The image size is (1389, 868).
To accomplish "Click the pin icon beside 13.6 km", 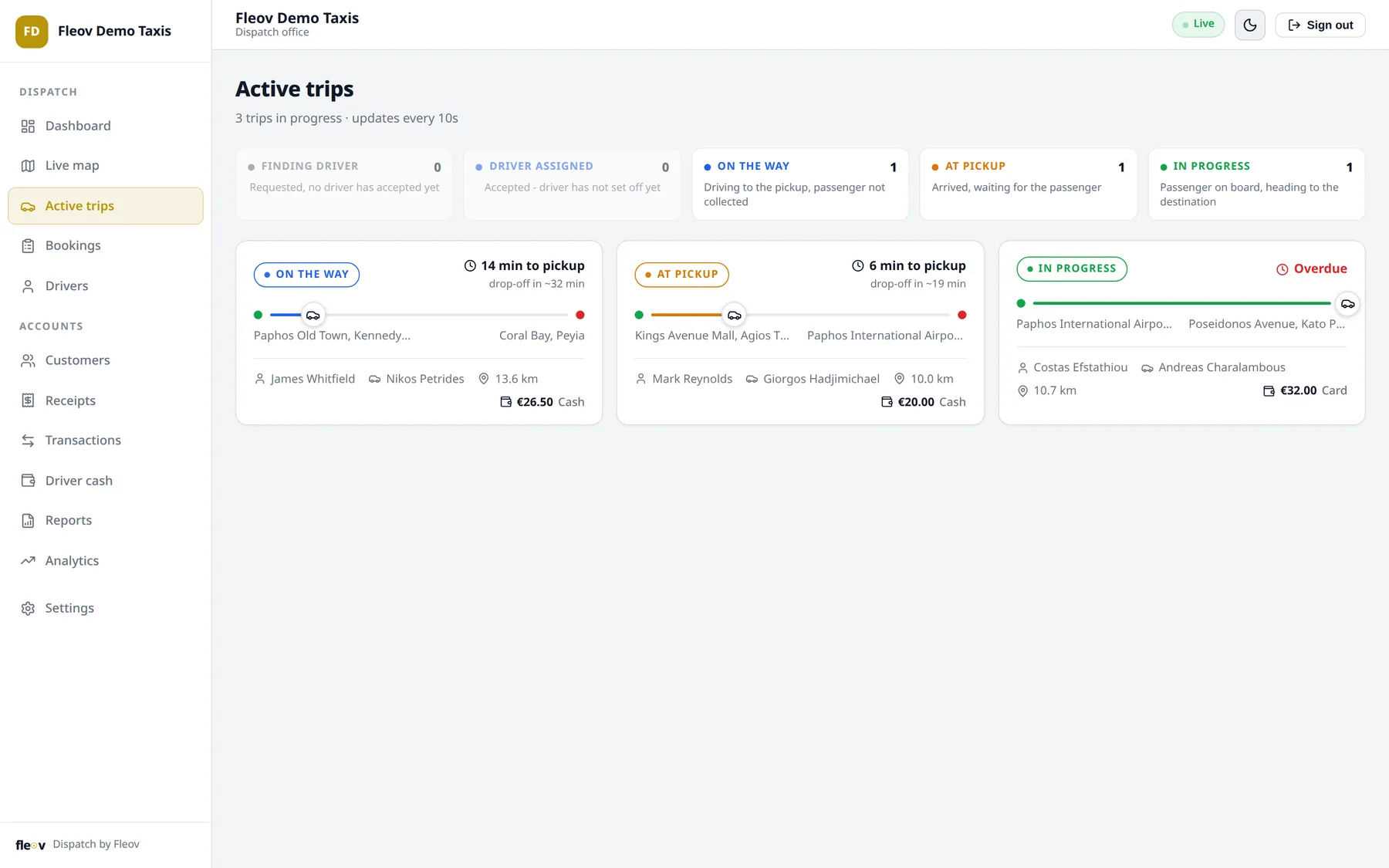I will coord(484,379).
